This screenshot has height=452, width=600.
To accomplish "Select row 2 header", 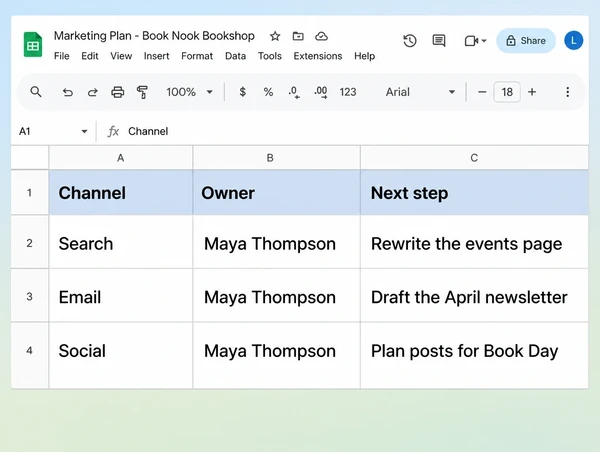I will pyautogui.click(x=29, y=243).
